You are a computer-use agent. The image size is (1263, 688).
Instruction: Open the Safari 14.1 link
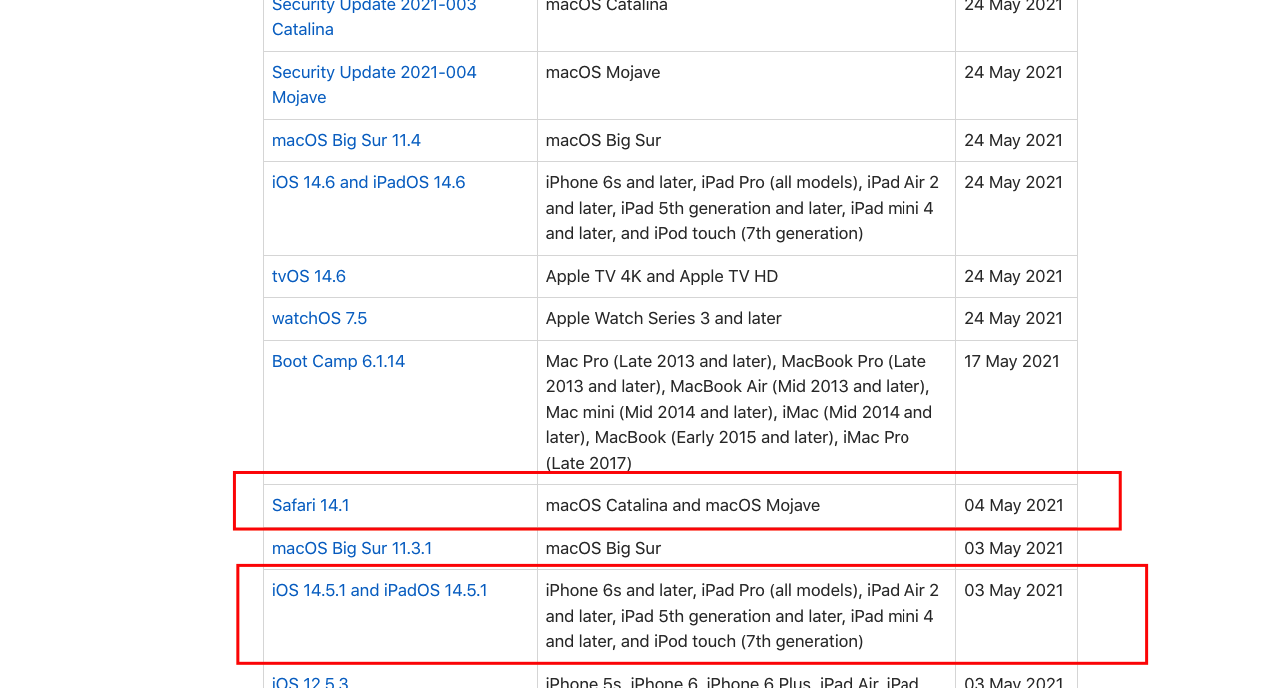pos(311,505)
